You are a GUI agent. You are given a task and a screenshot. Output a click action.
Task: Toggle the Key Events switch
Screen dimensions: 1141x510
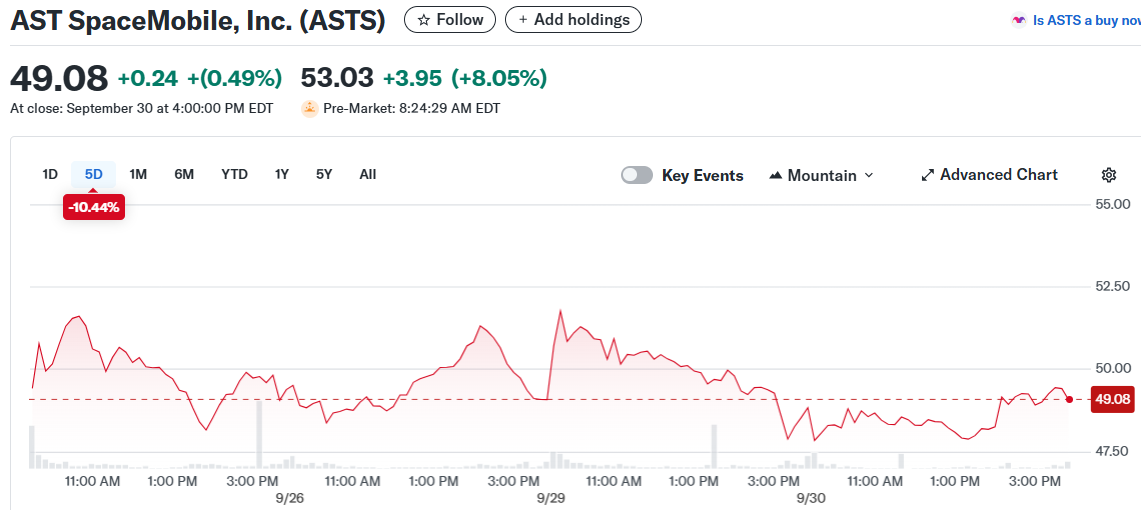[637, 175]
